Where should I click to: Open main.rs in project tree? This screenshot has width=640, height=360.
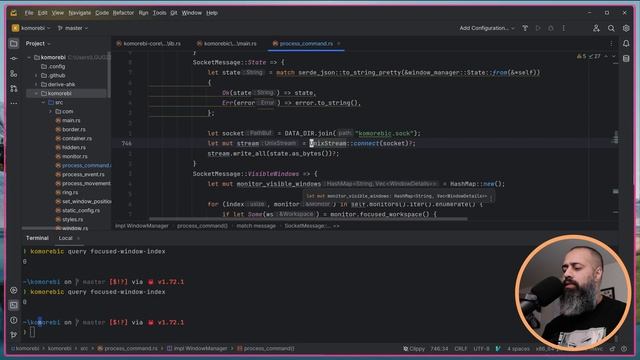pyautogui.click(x=68, y=120)
